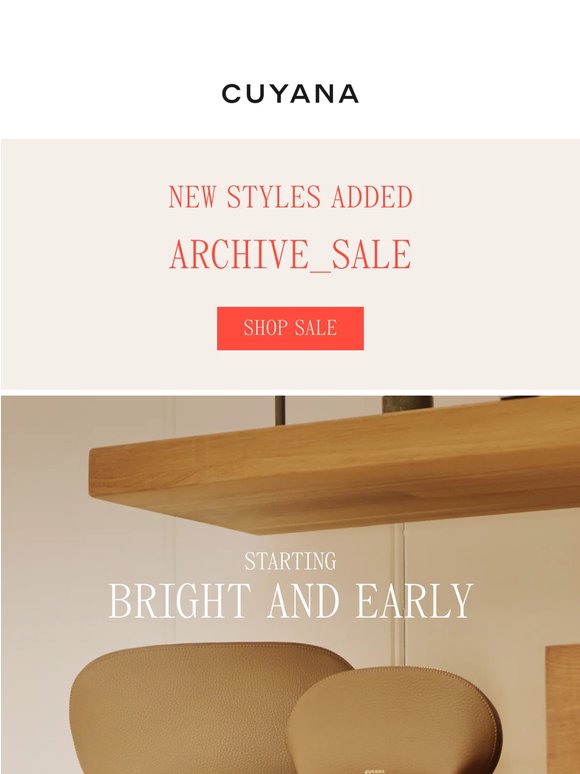Click the dark object at shelf's top right
The width and height of the screenshot is (580, 774).
tap(518, 397)
